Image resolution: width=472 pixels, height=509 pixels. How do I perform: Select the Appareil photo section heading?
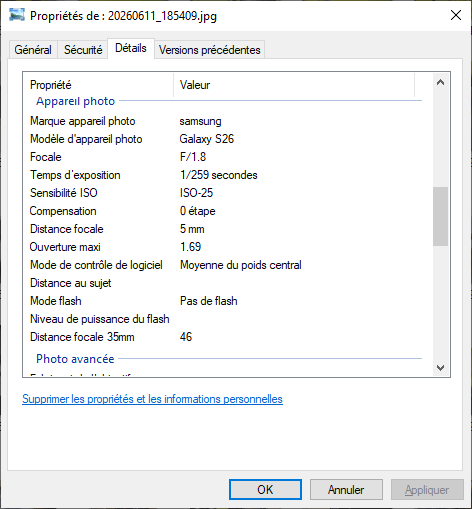(x=75, y=101)
